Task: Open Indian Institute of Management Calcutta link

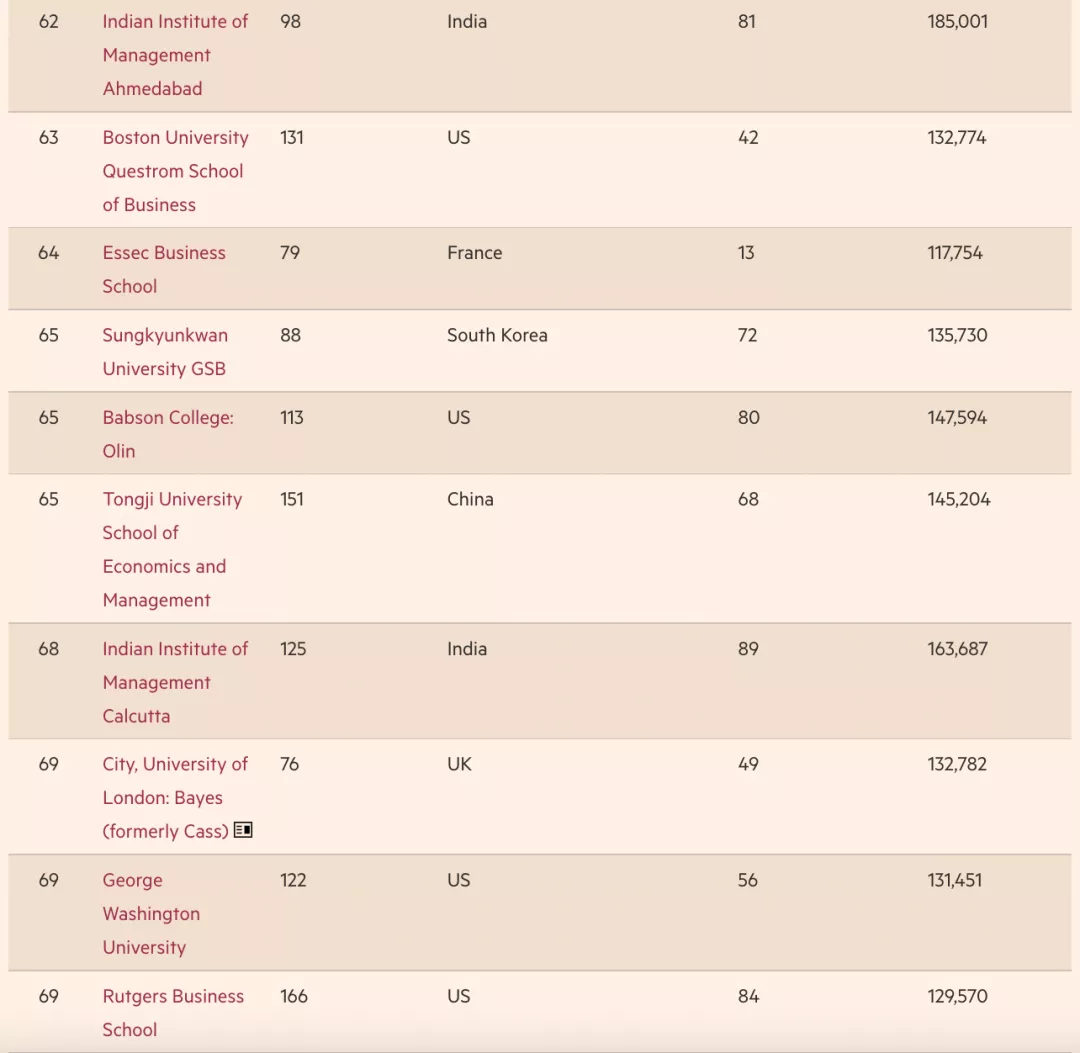Action: 174,682
